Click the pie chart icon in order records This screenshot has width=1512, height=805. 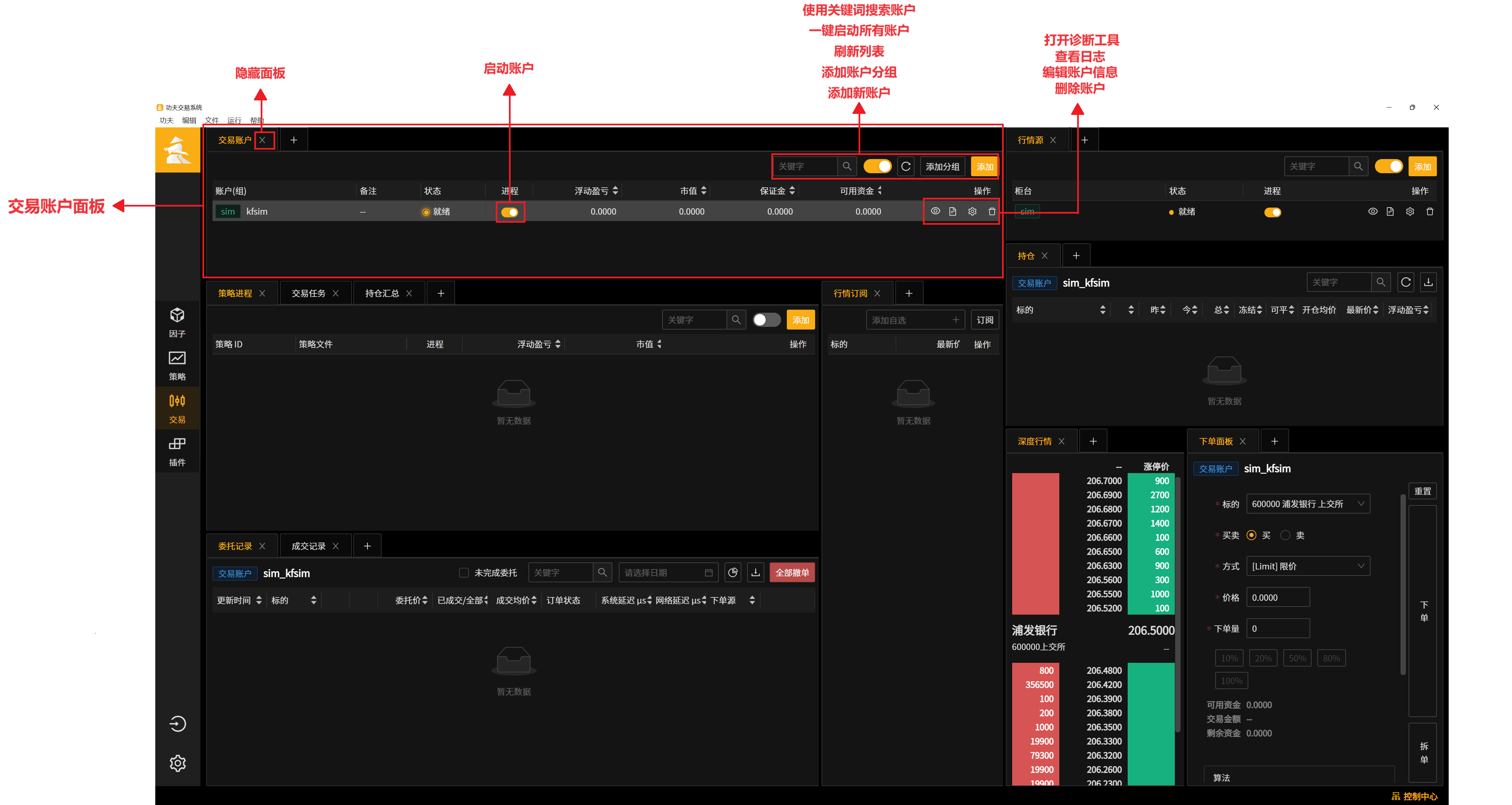click(733, 572)
